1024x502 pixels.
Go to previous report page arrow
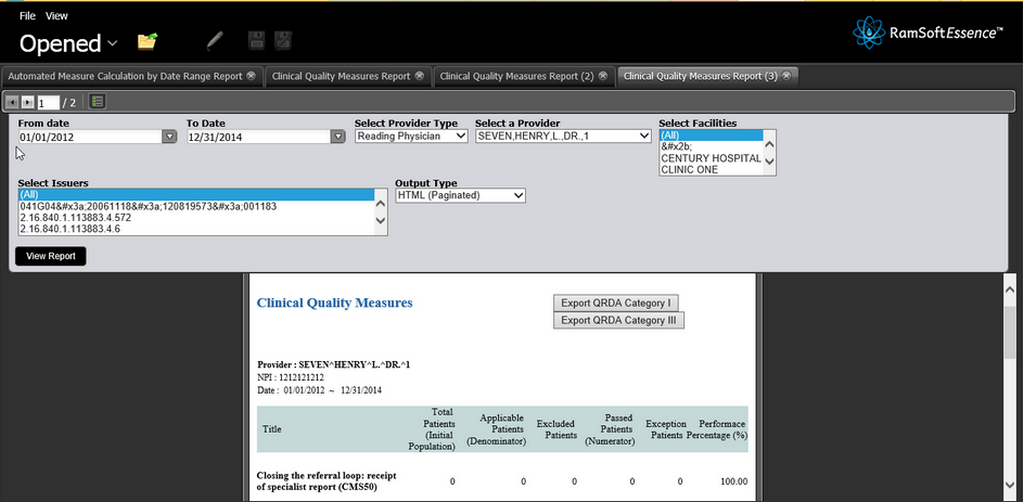(12, 102)
